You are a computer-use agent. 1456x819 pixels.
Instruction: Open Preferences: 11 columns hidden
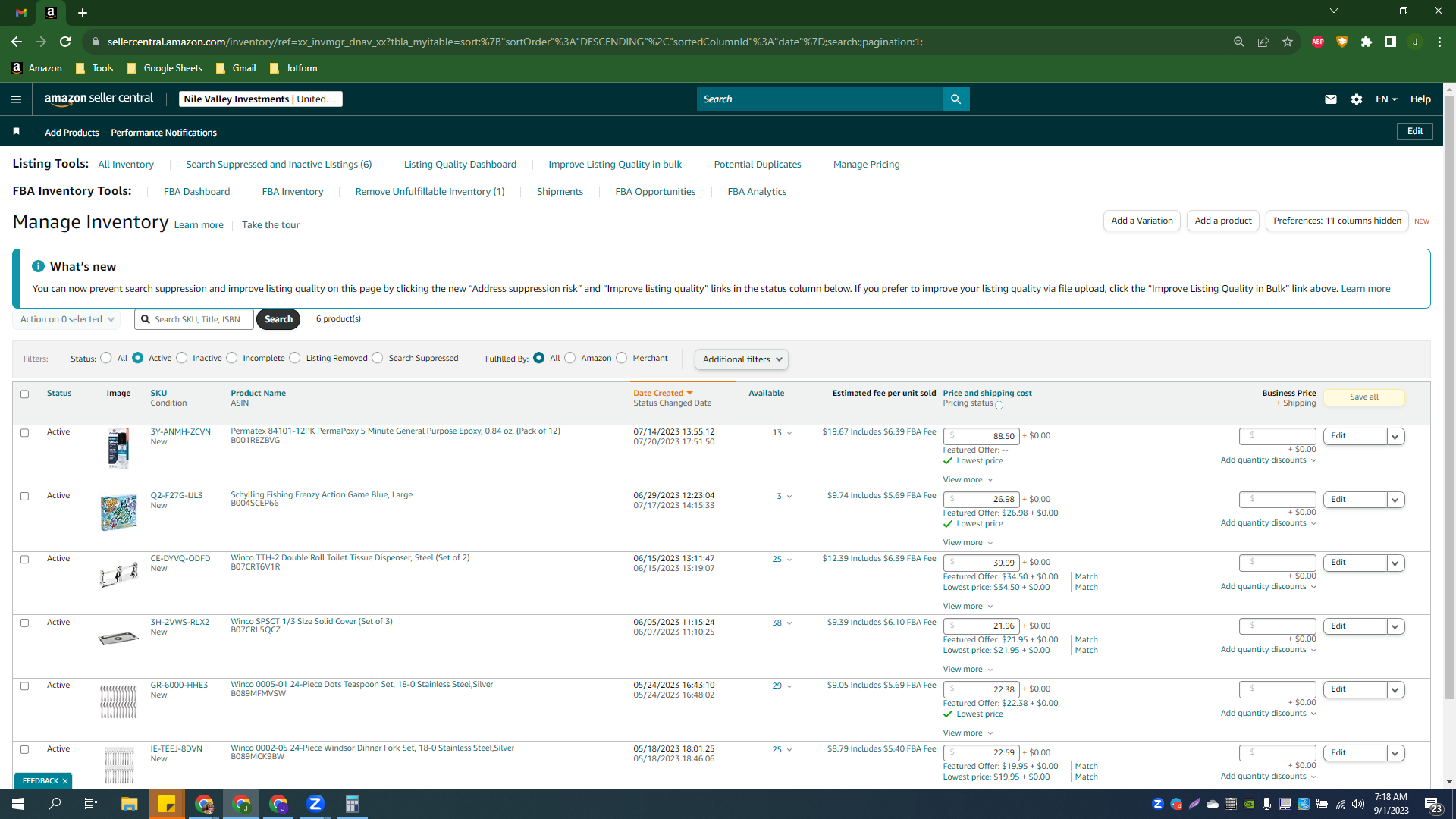1337,221
